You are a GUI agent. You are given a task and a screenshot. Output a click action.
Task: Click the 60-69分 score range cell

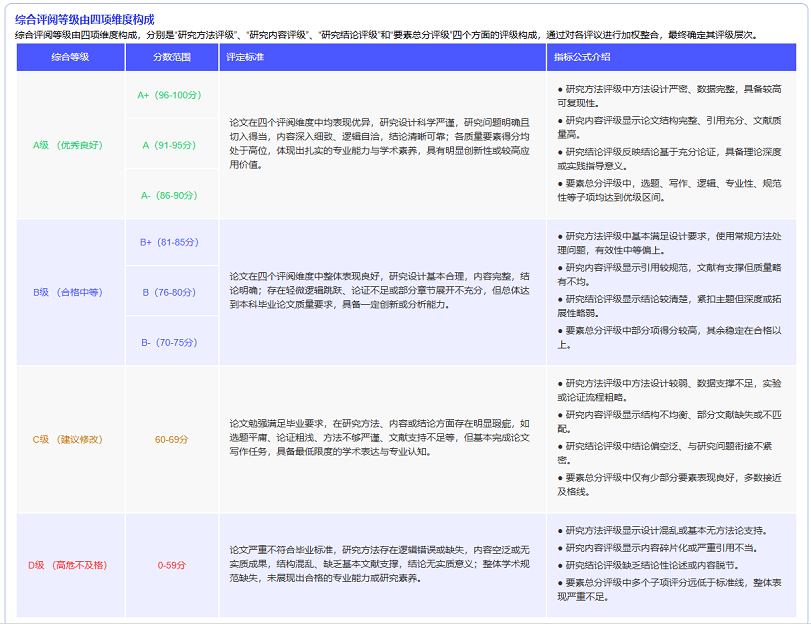[171, 439]
